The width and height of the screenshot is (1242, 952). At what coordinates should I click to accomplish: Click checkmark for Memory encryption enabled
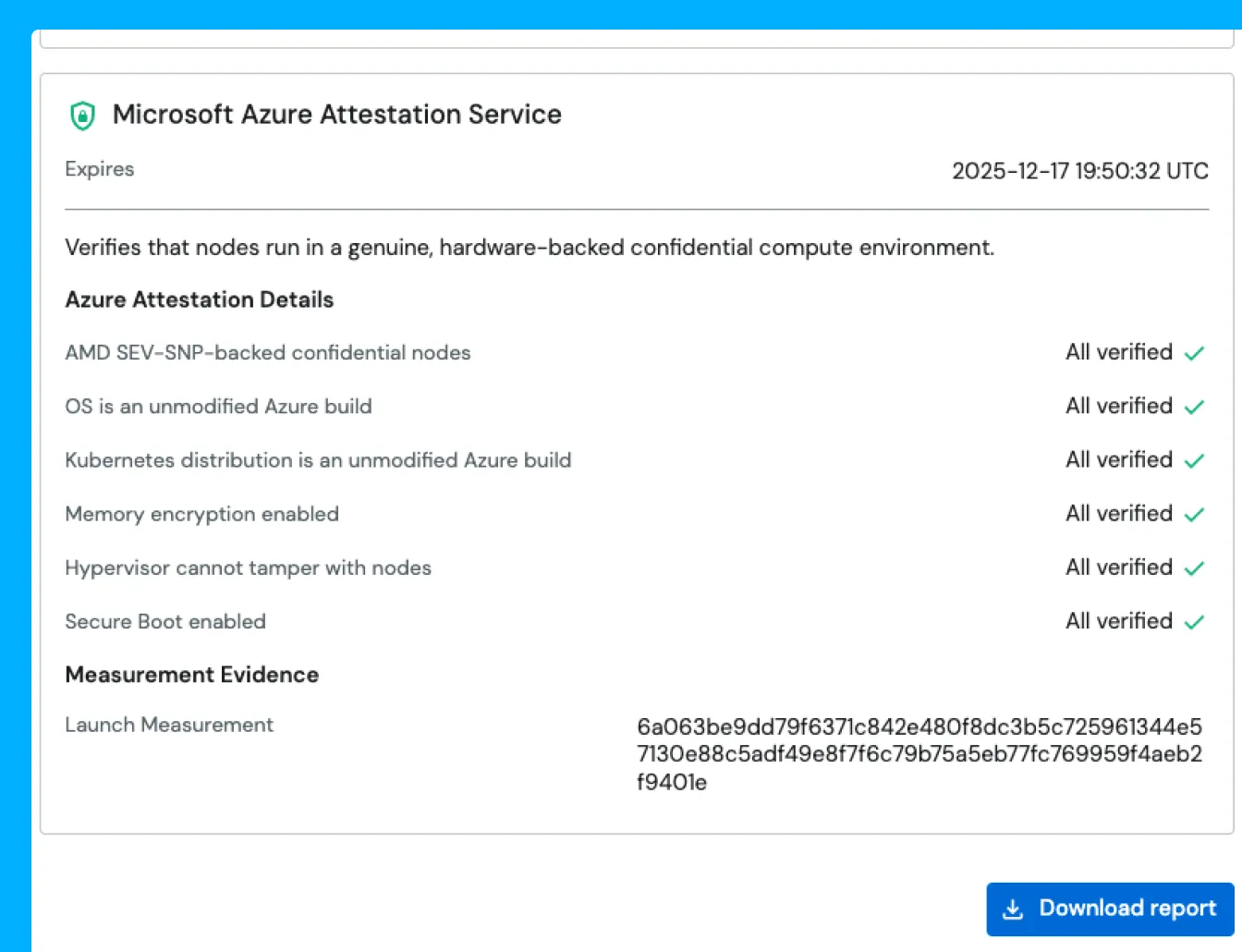tap(1194, 515)
